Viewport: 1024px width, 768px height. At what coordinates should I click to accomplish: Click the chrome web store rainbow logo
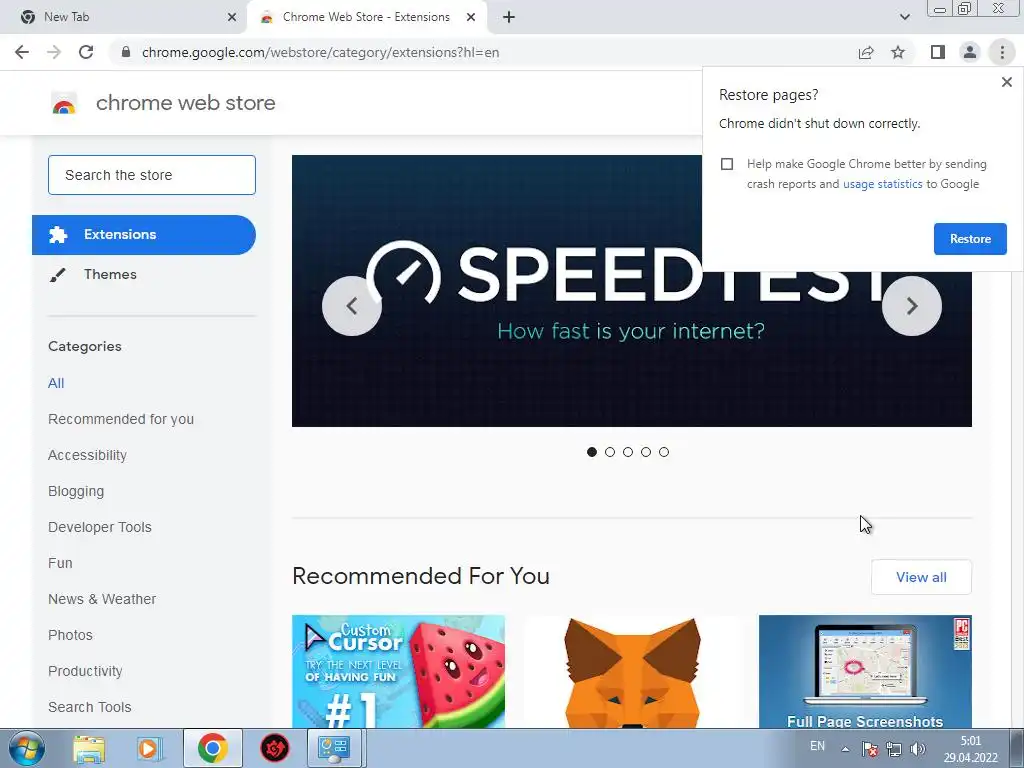(x=64, y=104)
